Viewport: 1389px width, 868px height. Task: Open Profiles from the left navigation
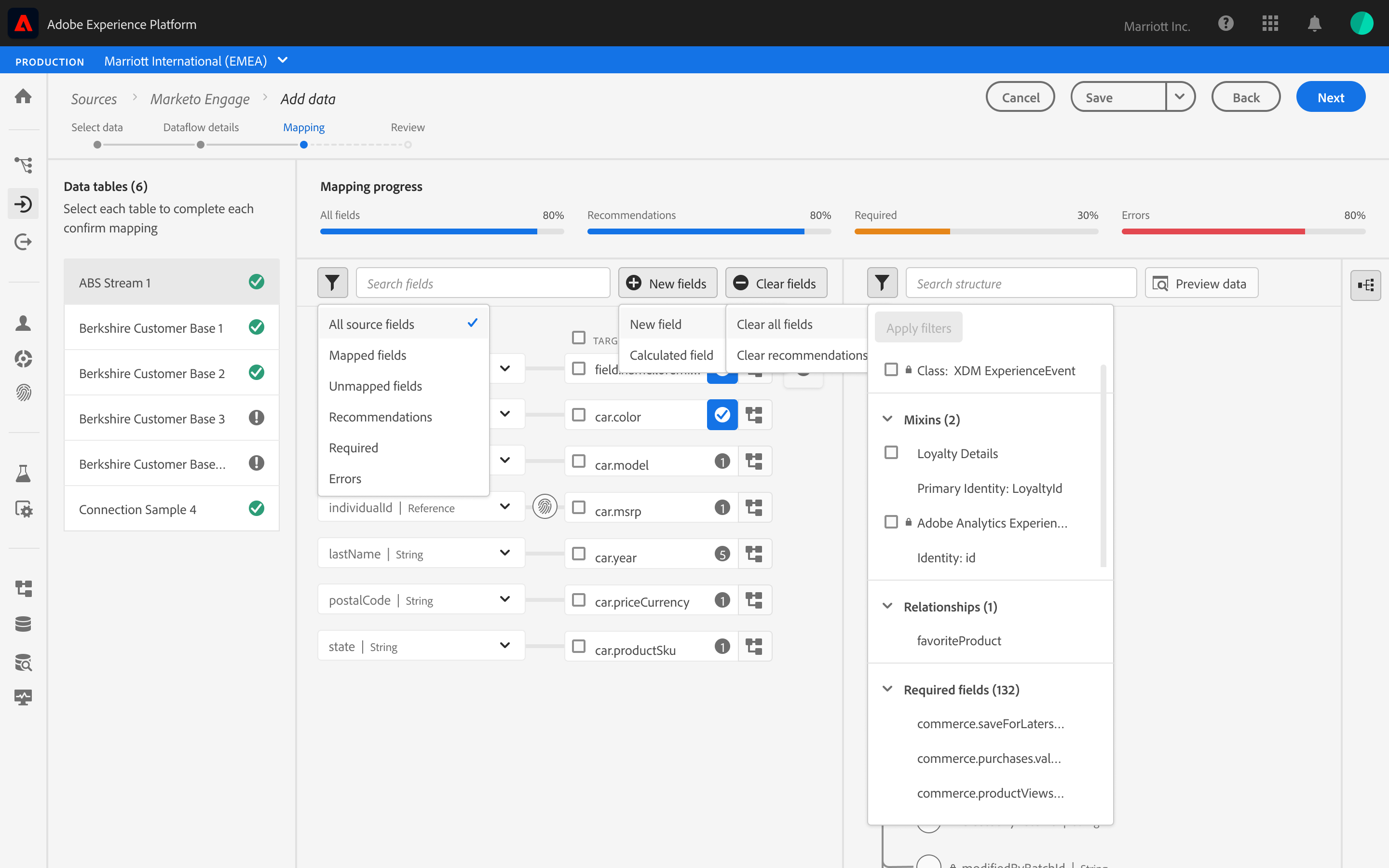pyautogui.click(x=23, y=323)
